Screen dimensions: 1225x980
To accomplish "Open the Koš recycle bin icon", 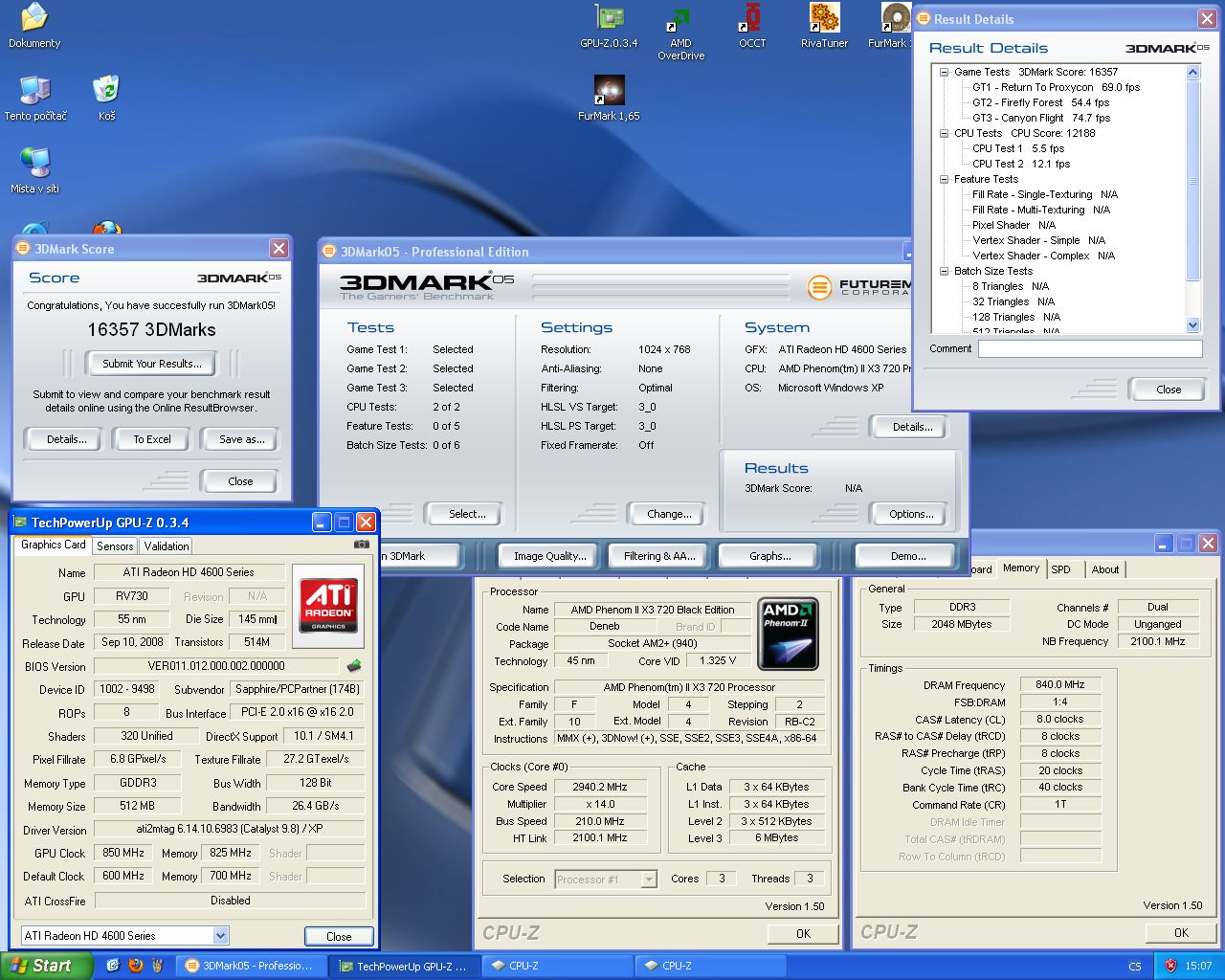I will pyautogui.click(x=106, y=99).
